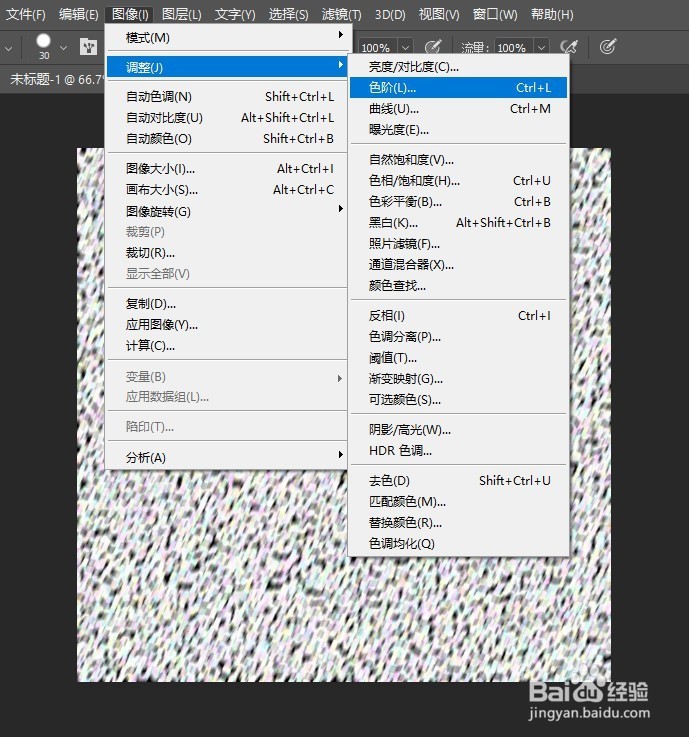Select 自然饱和度(V)...
689x737 pixels.
pos(458,160)
